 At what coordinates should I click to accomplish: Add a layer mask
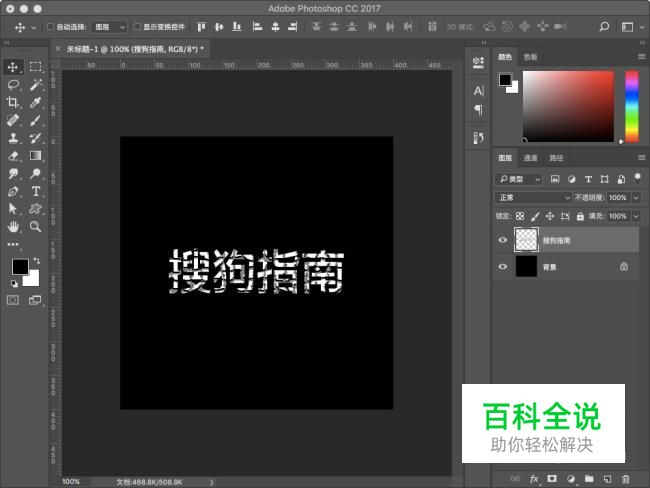point(552,479)
